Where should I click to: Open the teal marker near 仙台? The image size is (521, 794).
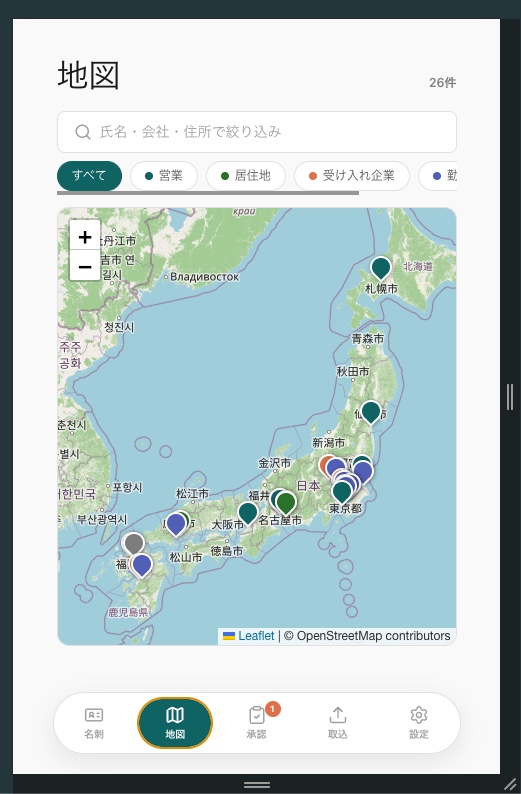tap(371, 412)
